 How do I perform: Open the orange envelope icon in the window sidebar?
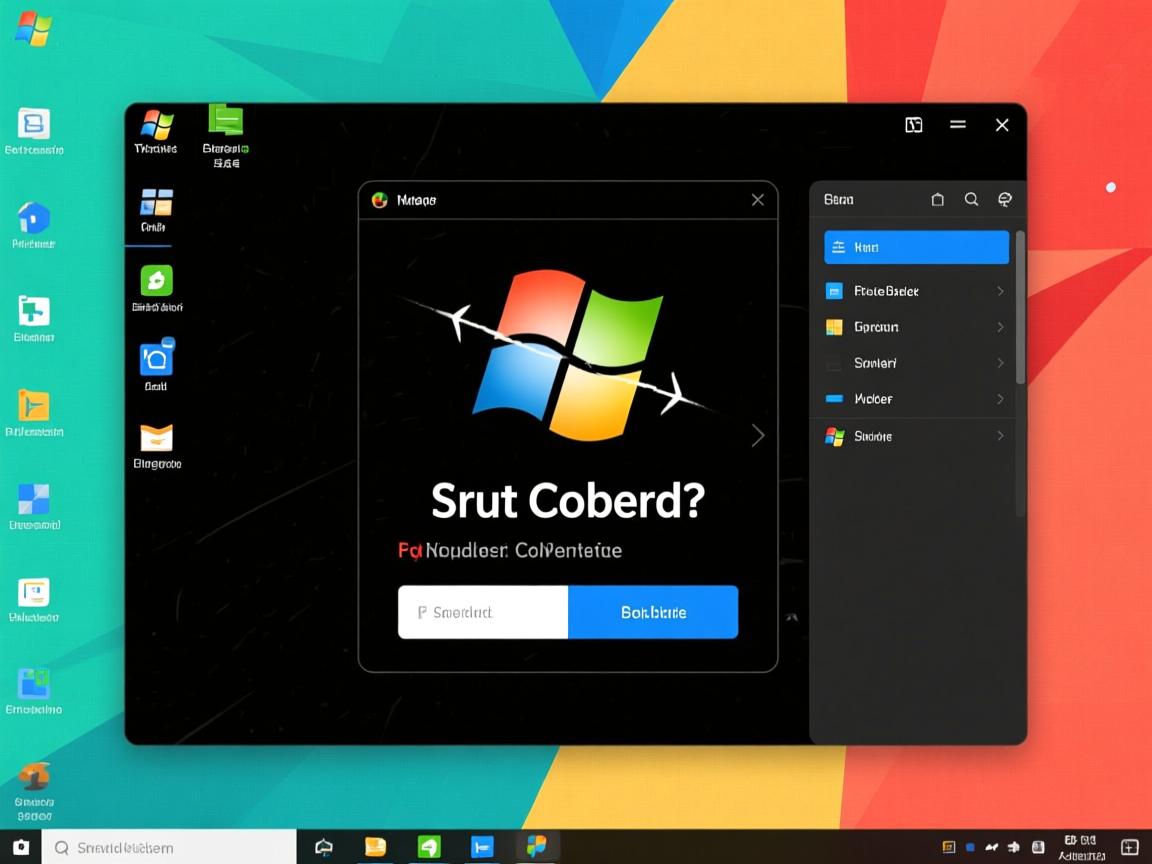pos(156,437)
